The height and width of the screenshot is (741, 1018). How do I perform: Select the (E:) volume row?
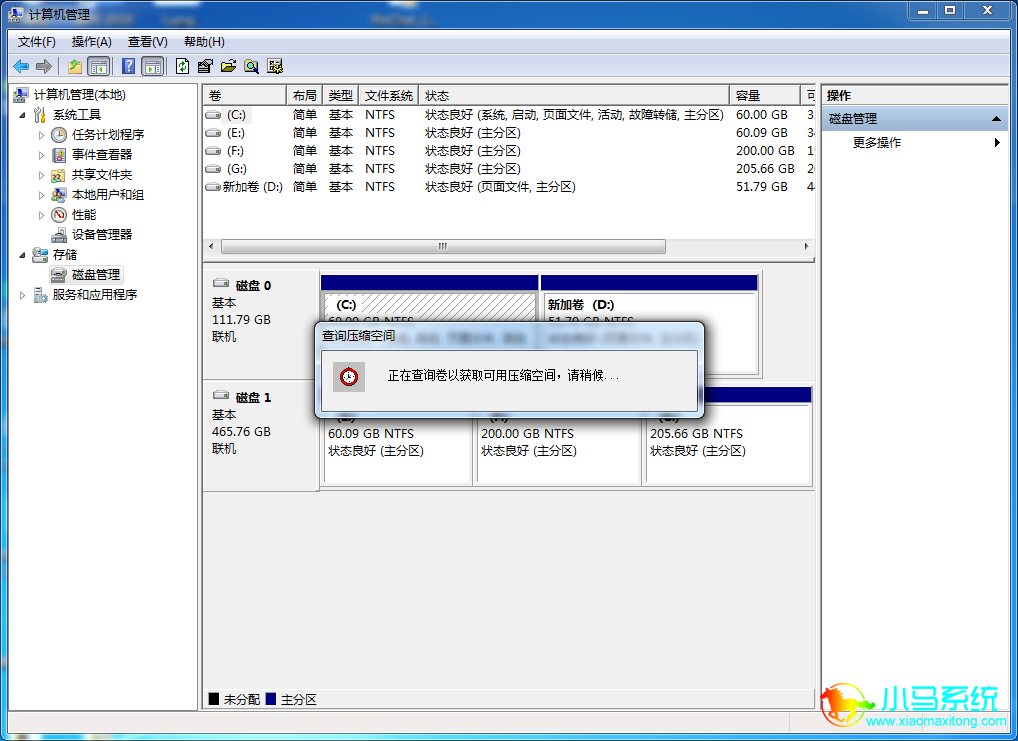click(509, 132)
